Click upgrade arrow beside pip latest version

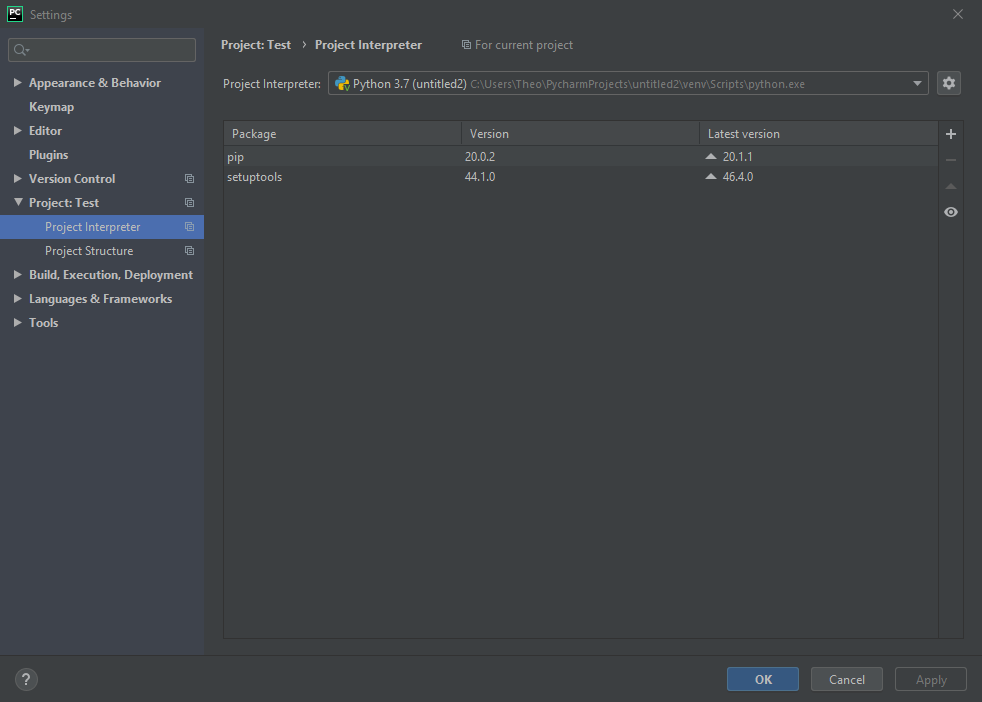click(x=711, y=157)
